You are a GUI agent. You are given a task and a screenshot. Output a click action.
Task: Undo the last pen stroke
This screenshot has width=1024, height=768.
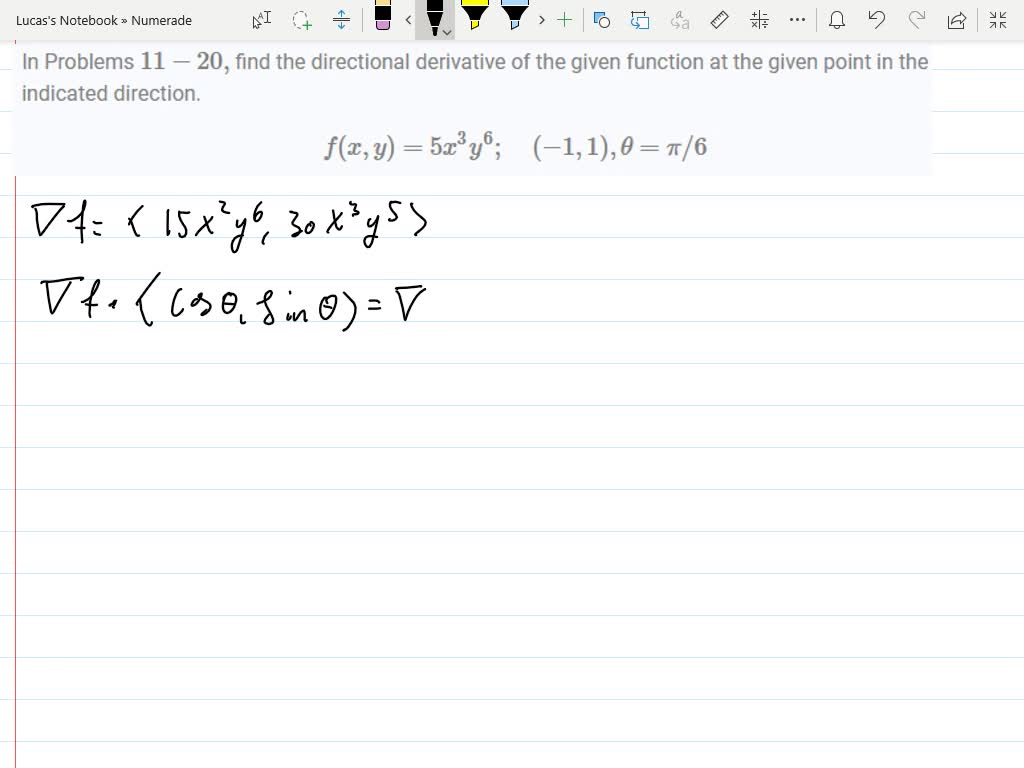[x=877, y=19]
